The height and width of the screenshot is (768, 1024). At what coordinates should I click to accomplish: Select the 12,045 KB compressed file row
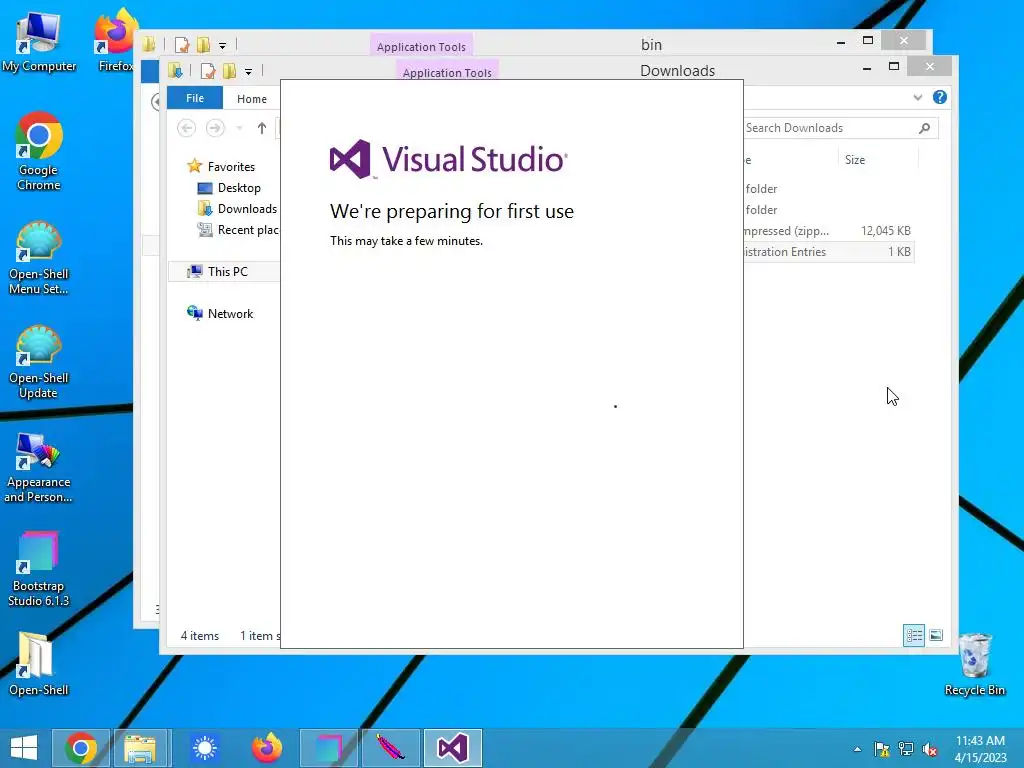(x=828, y=231)
